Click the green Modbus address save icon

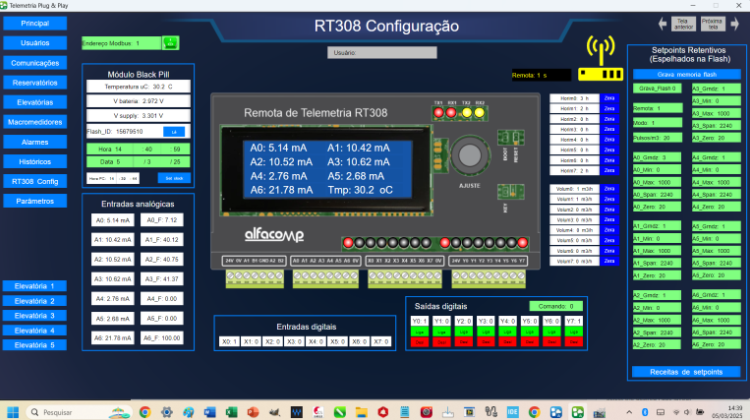pyautogui.click(x=170, y=43)
